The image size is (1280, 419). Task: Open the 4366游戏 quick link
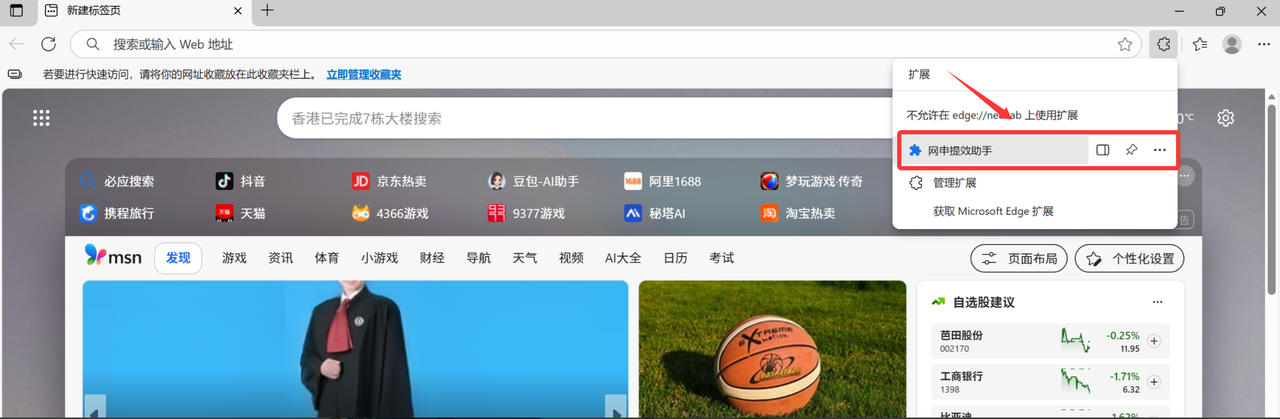coord(390,213)
